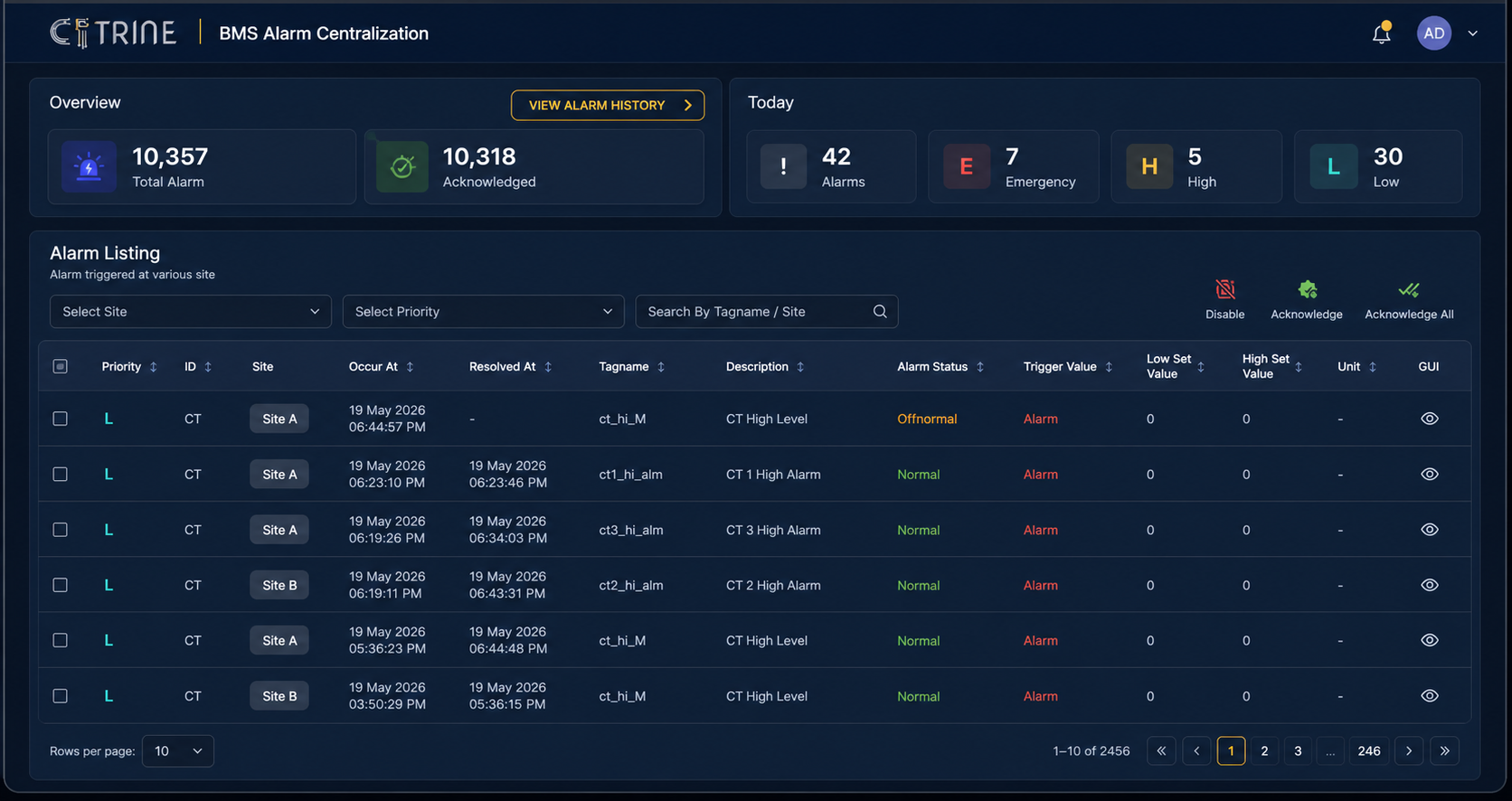The image size is (1512, 801).
Task: Click the Total Alarm siren icon
Action: click(89, 166)
